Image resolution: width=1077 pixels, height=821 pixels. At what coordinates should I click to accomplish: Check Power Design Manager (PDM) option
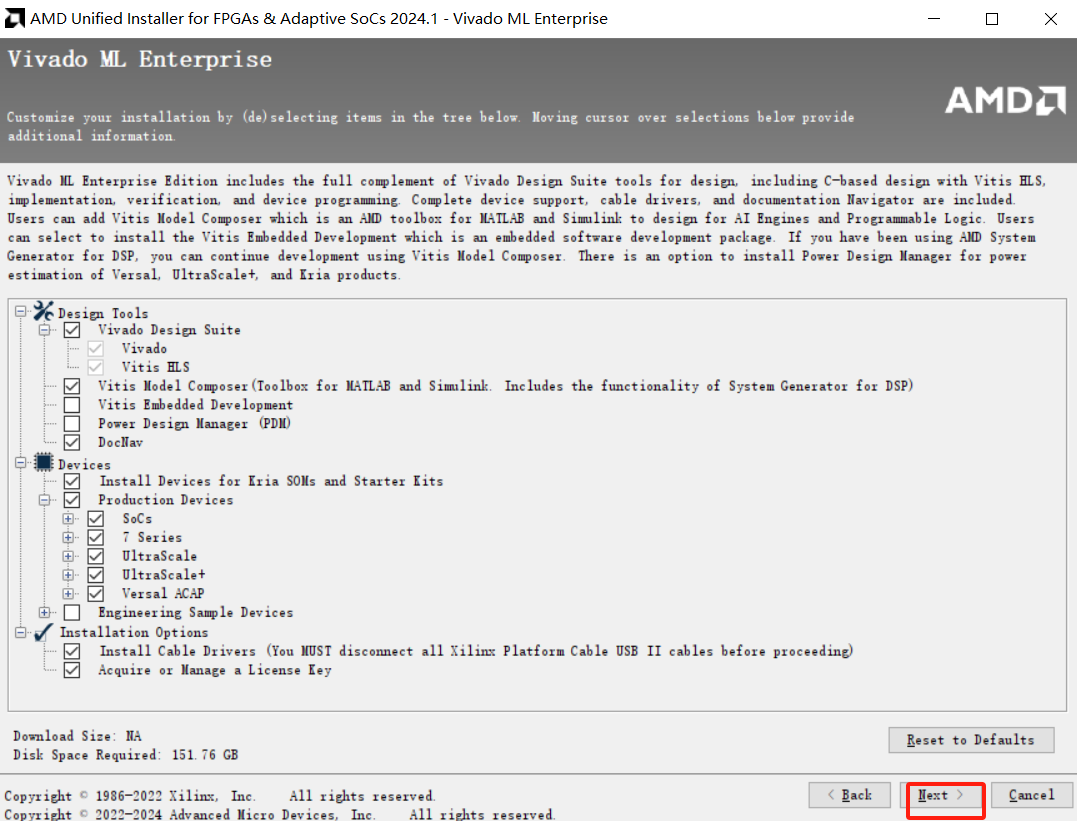[72, 424]
